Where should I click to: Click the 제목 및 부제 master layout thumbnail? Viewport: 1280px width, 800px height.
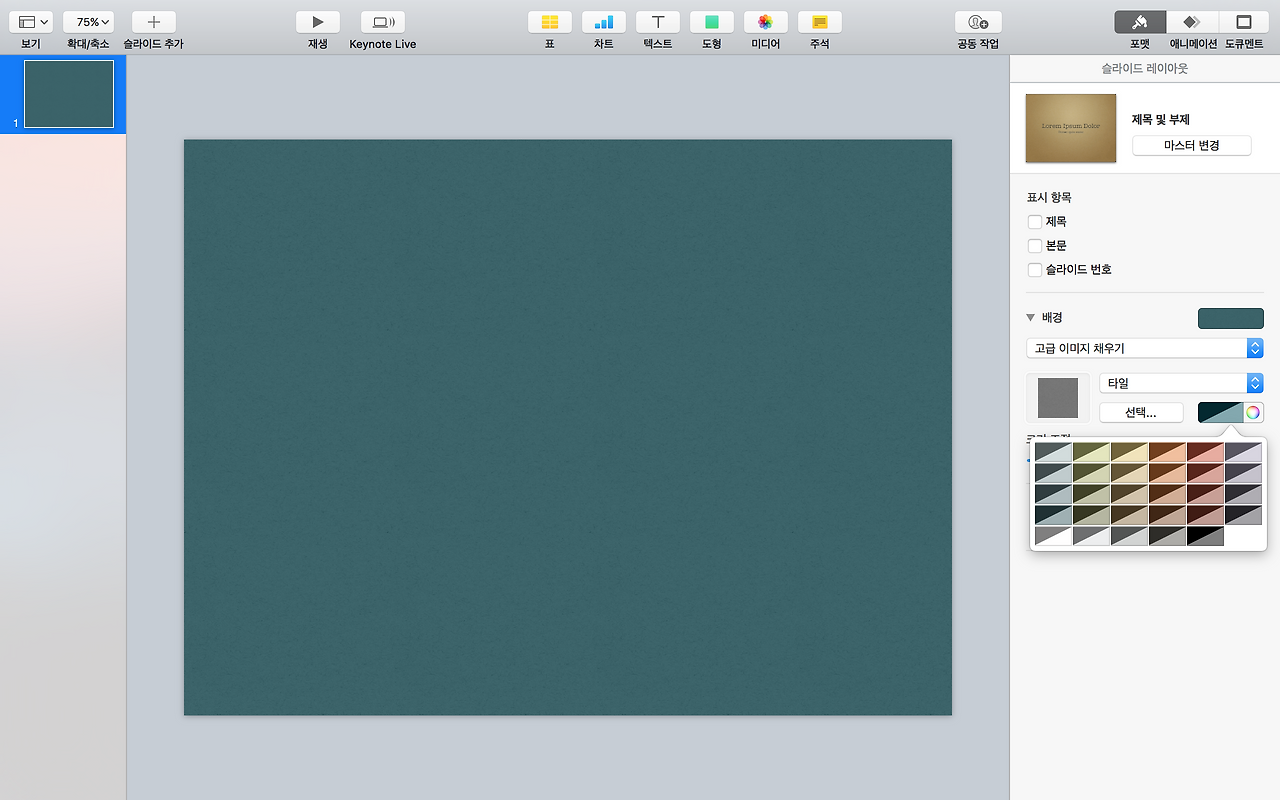coord(1071,128)
